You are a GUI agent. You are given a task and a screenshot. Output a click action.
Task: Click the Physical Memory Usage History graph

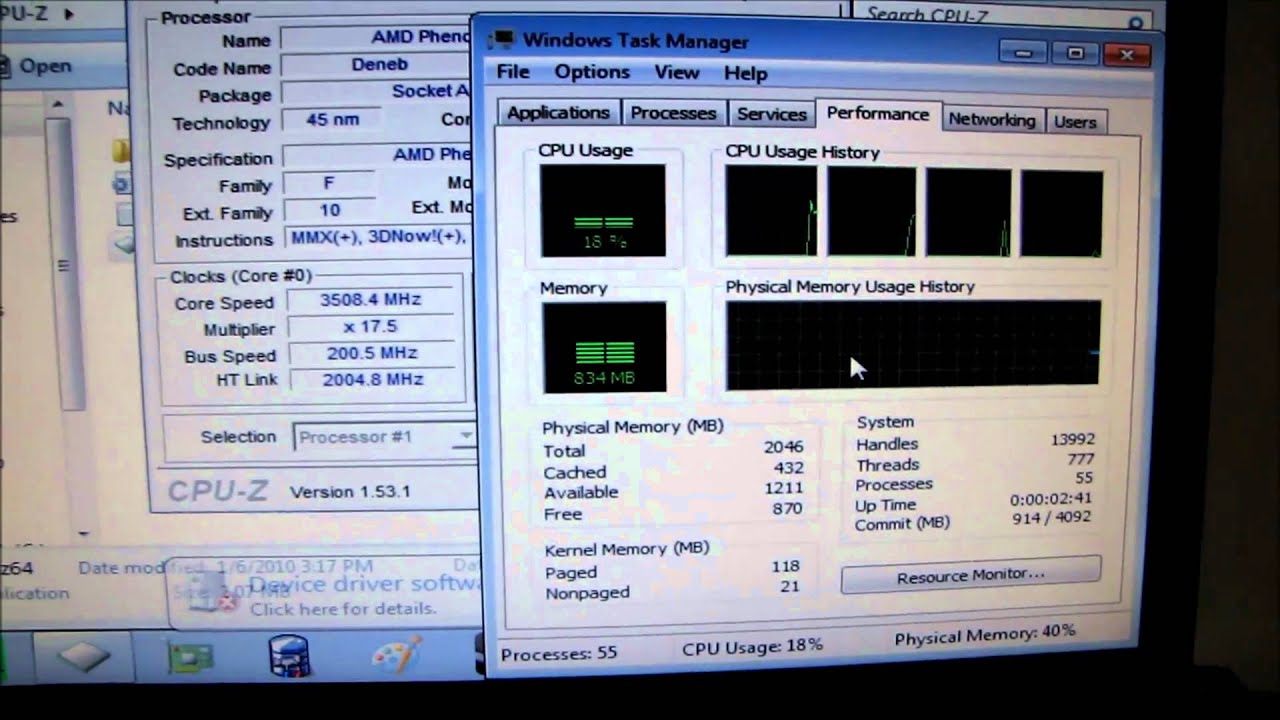click(913, 344)
